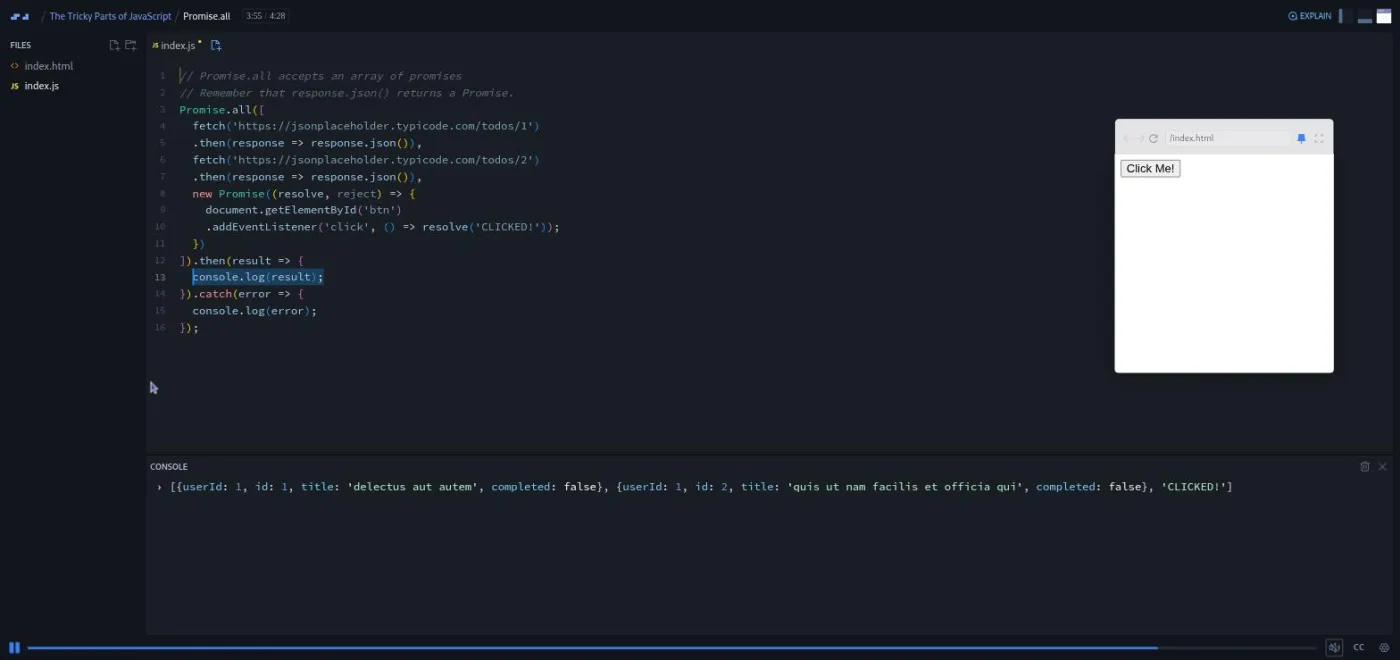Switch to the index.js editor tab
Image resolution: width=1400 pixels, height=660 pixels.
176,45
